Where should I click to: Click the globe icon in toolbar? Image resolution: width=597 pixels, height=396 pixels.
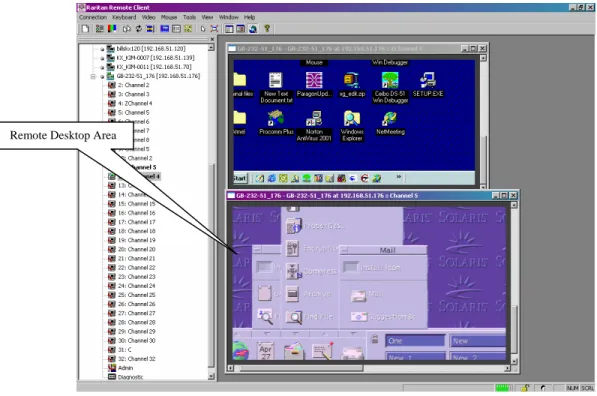[x=253, y=29]
